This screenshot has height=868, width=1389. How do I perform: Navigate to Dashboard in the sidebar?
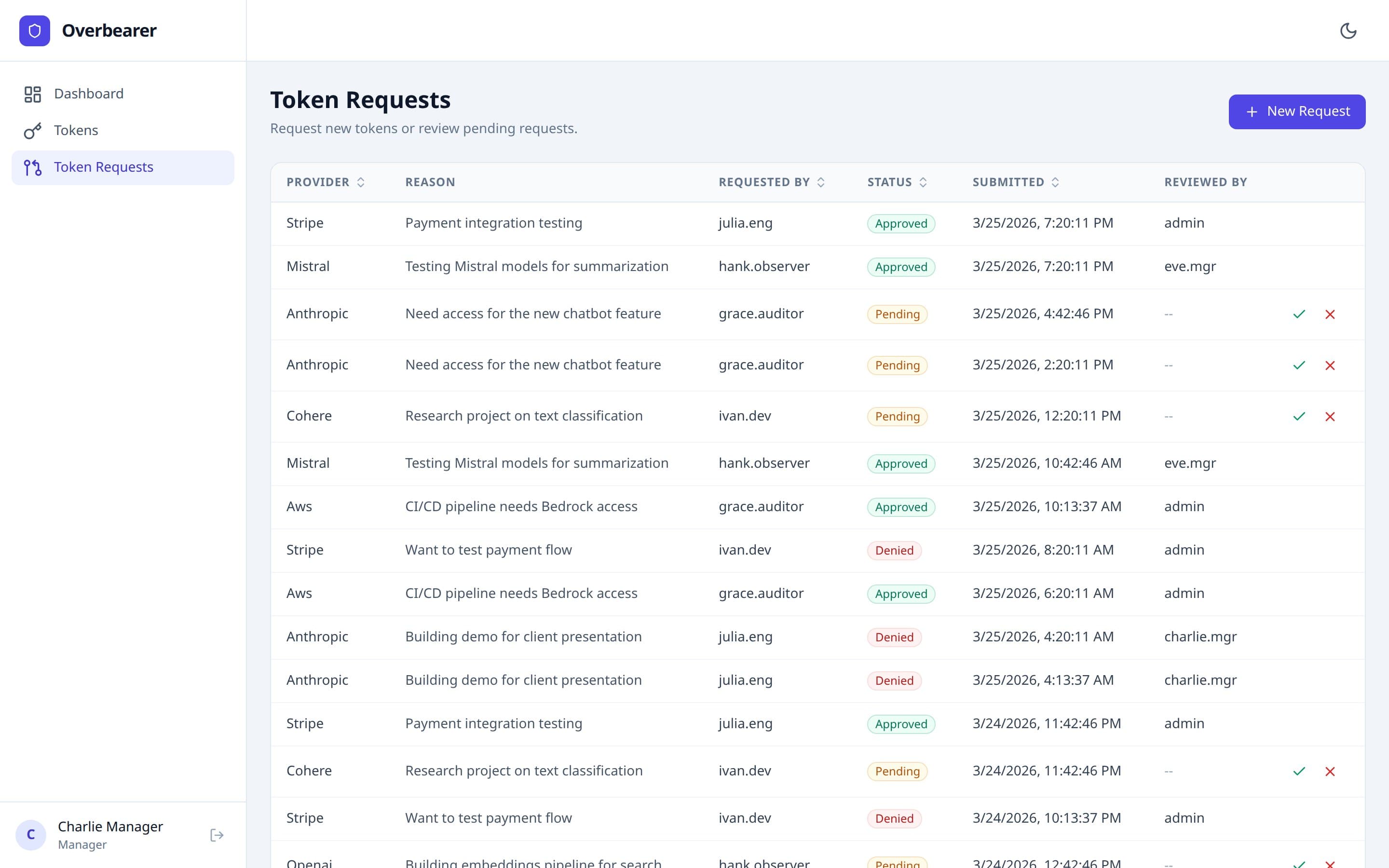tap(89, 94)
